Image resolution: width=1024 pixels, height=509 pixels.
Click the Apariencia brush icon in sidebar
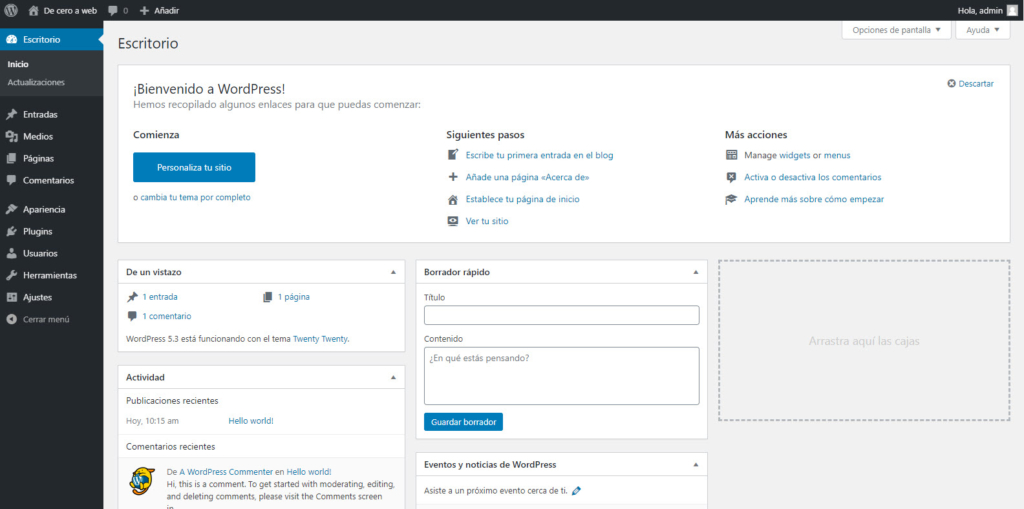pyautogui.click(x=11, y=210)
